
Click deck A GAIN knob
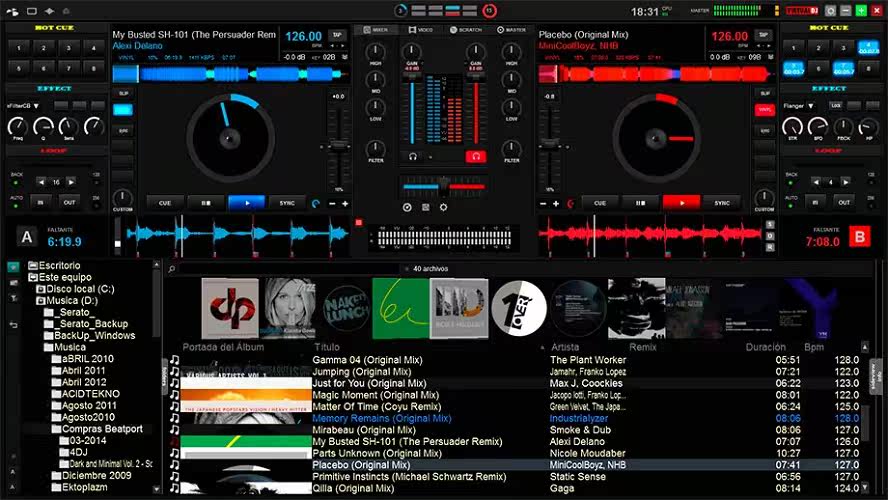pos(412,52)
